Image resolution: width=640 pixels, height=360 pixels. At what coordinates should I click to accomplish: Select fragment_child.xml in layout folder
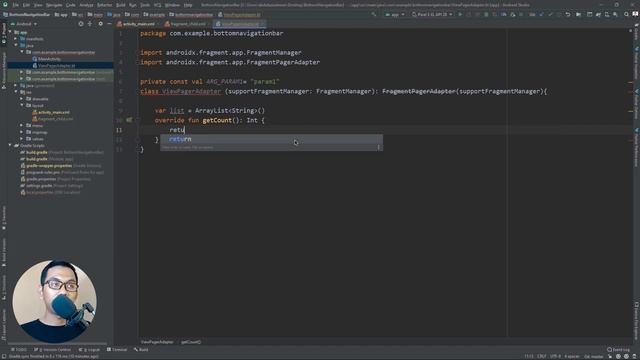point(53,119)
